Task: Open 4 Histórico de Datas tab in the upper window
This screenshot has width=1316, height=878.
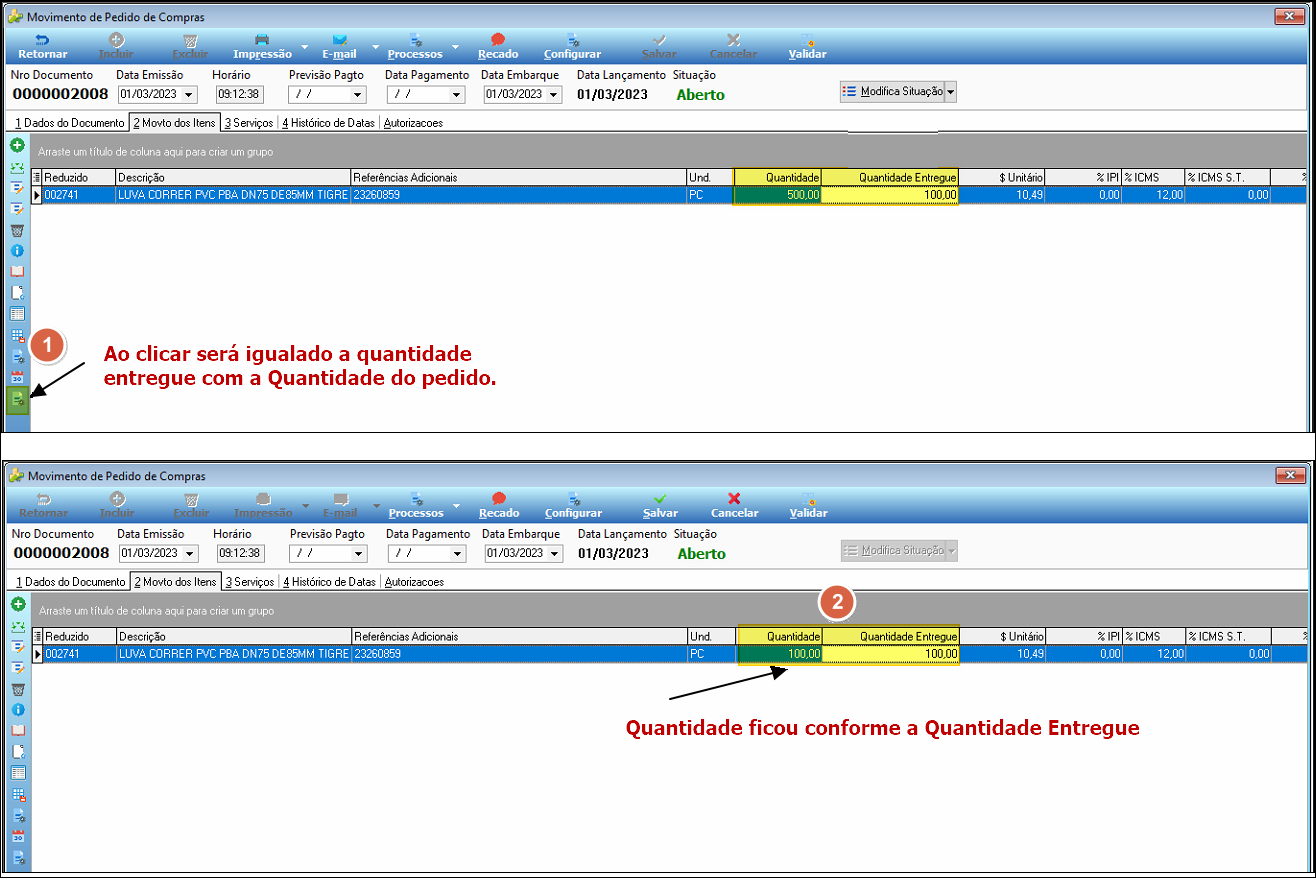Action: [x=328, y=123]
